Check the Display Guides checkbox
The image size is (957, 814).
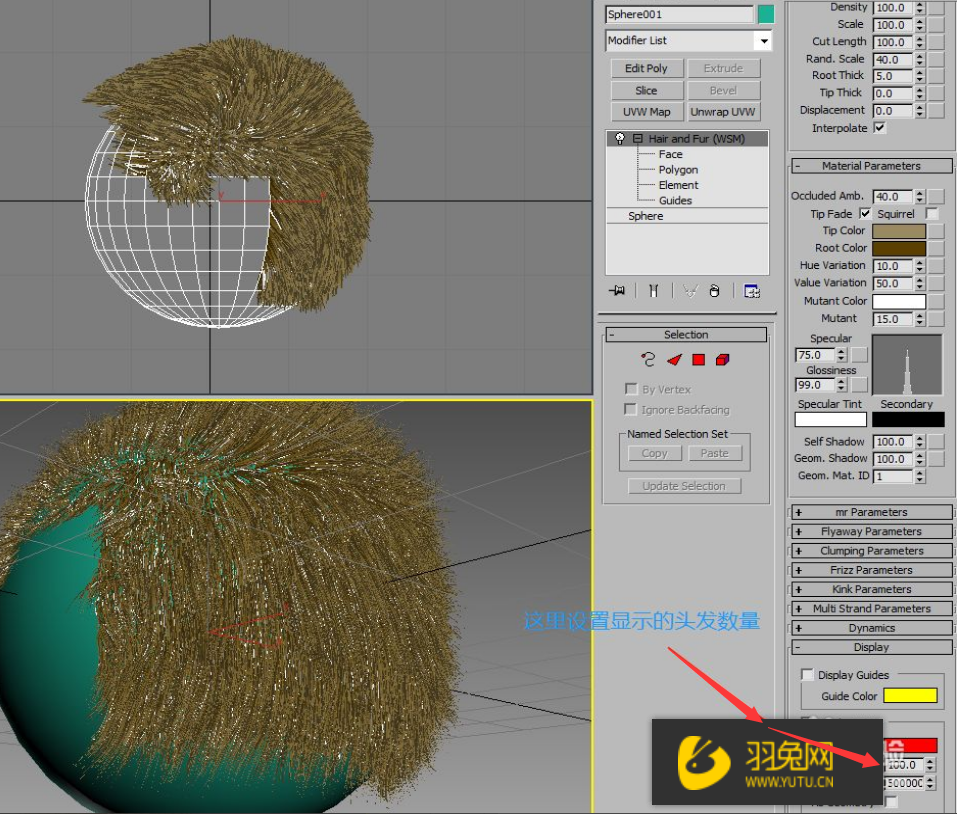tap(808, 674)
